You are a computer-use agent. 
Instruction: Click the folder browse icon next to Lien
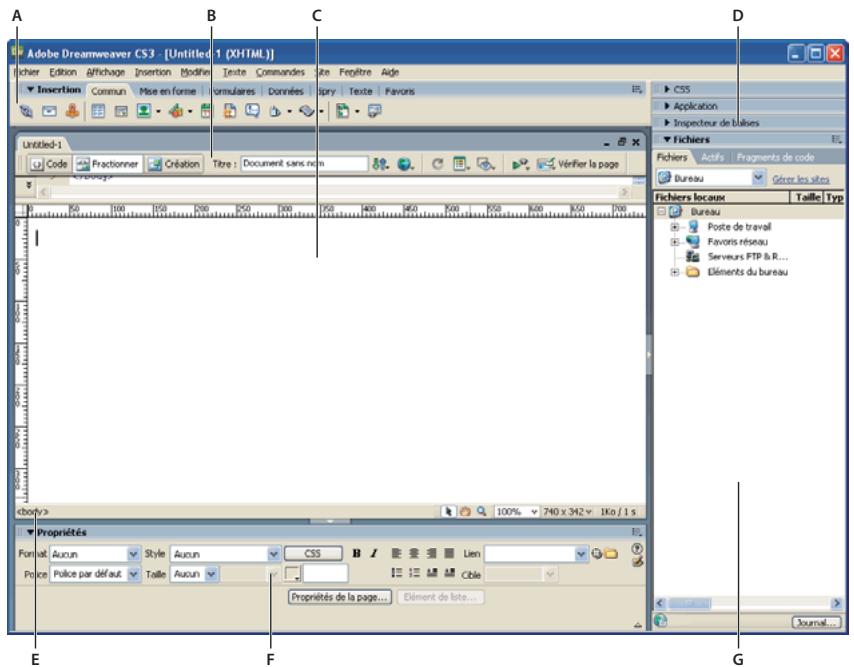point(612,554)
